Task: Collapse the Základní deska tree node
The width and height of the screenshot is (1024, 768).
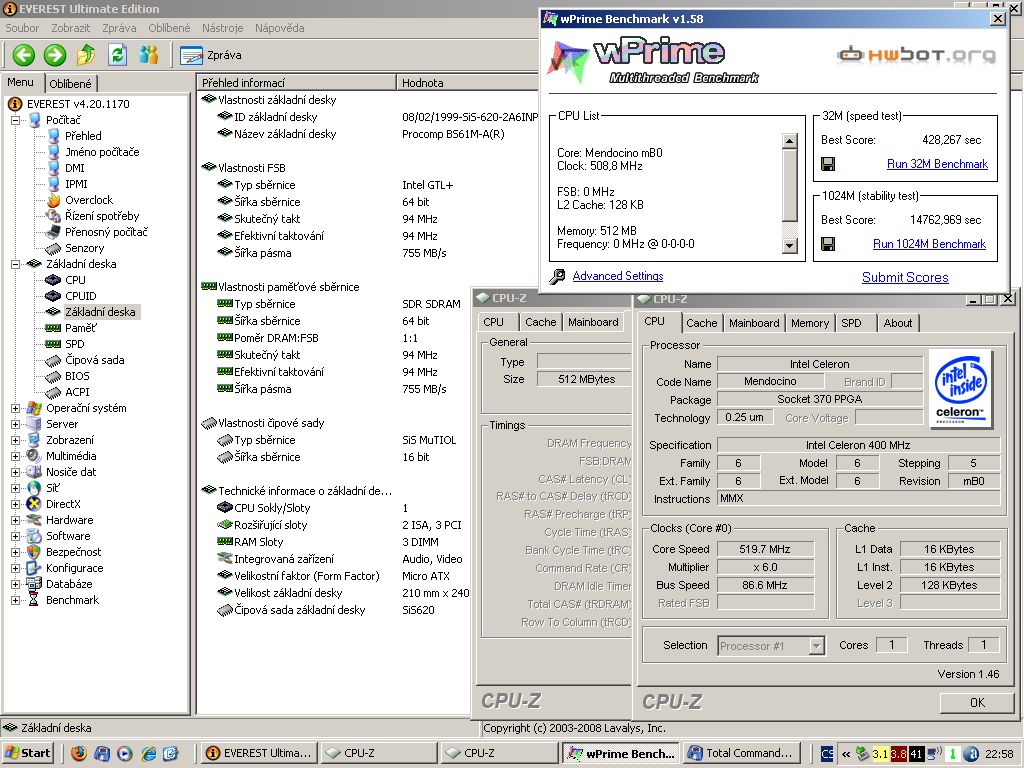Action: [15, 264]
